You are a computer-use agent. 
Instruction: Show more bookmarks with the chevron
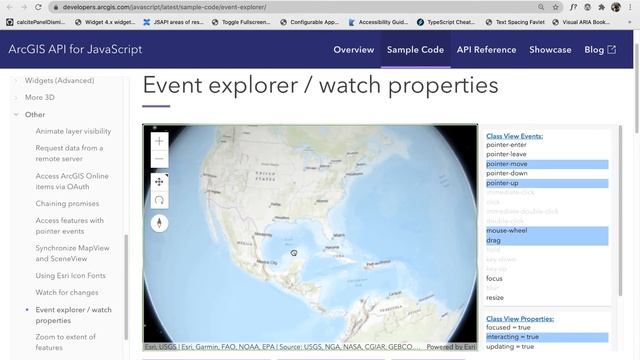click(630, 22)
